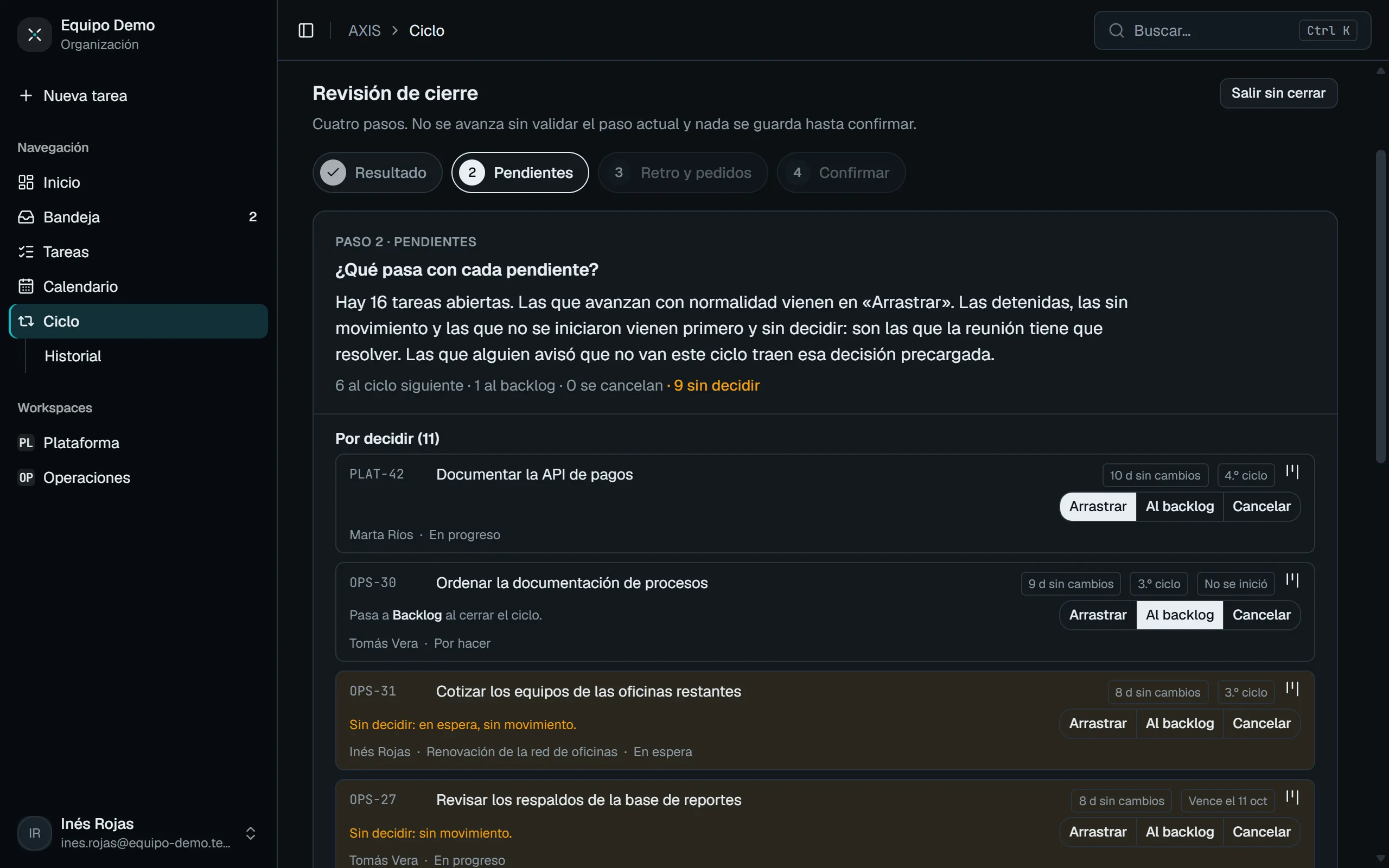Select Arrastrar for OPS-31

[x=1098, y=723]
